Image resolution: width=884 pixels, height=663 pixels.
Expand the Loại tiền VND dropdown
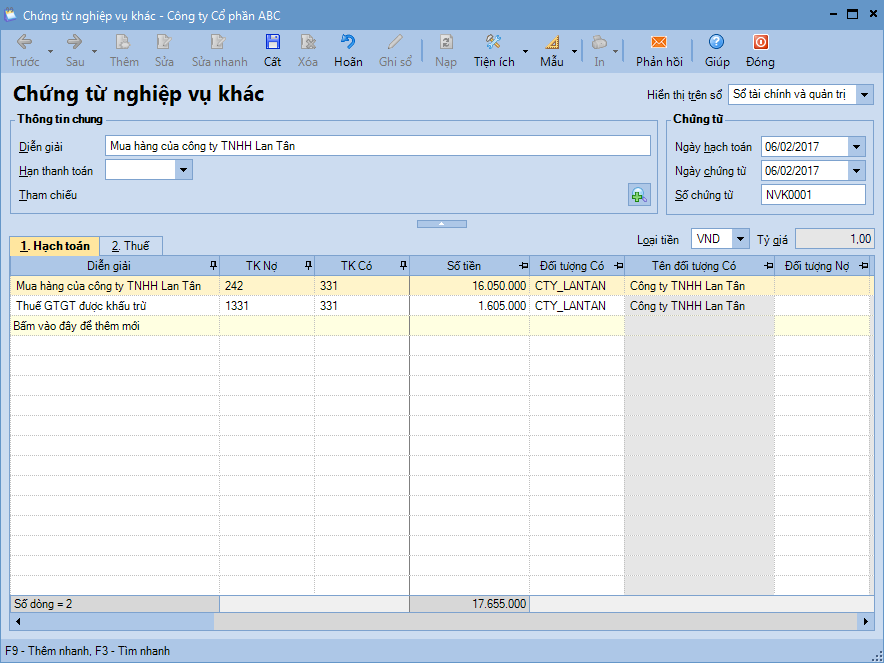coord(739,240)
